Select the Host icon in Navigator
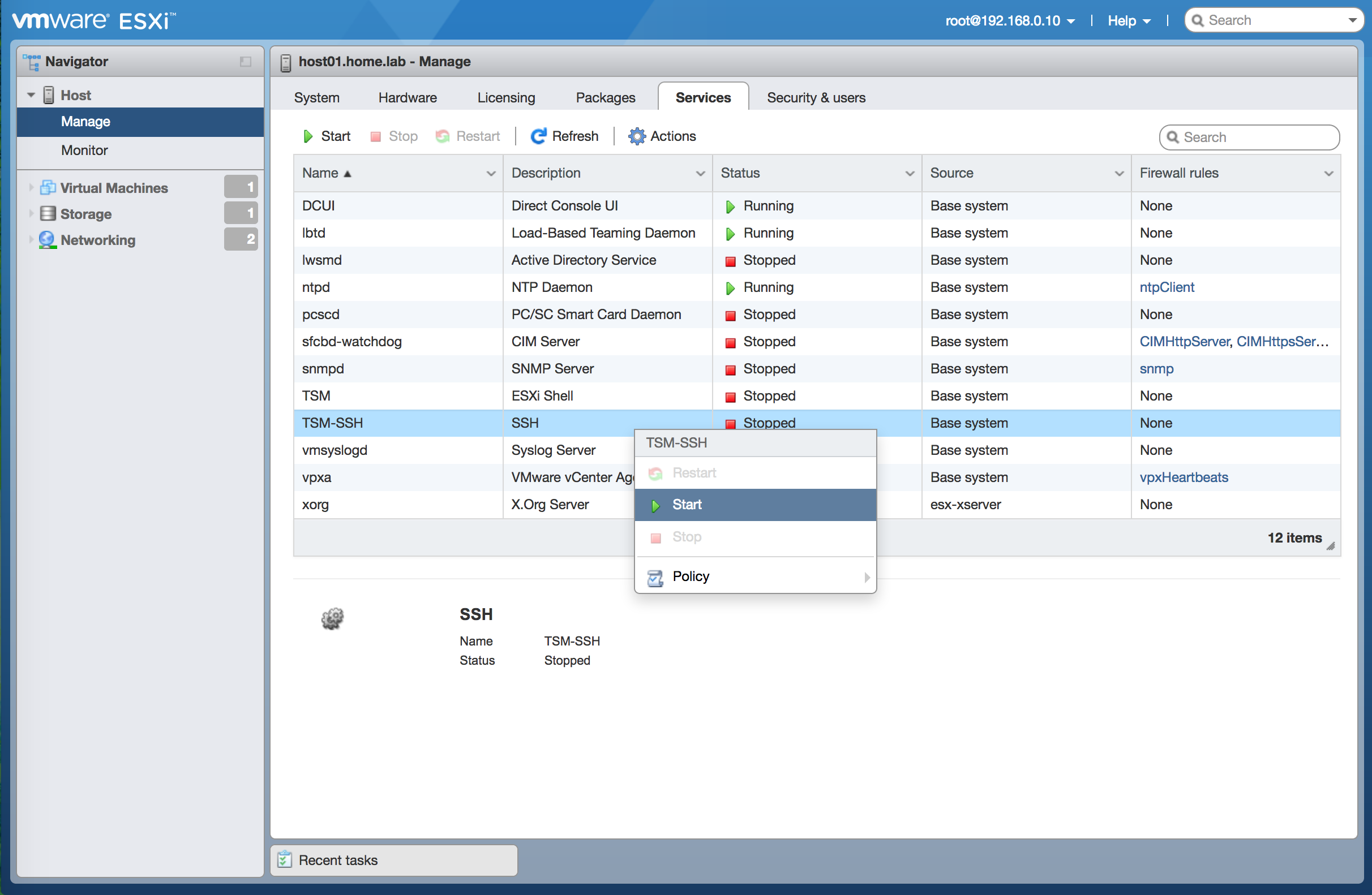Screen dimensions: 1372x895 [49, 94]
